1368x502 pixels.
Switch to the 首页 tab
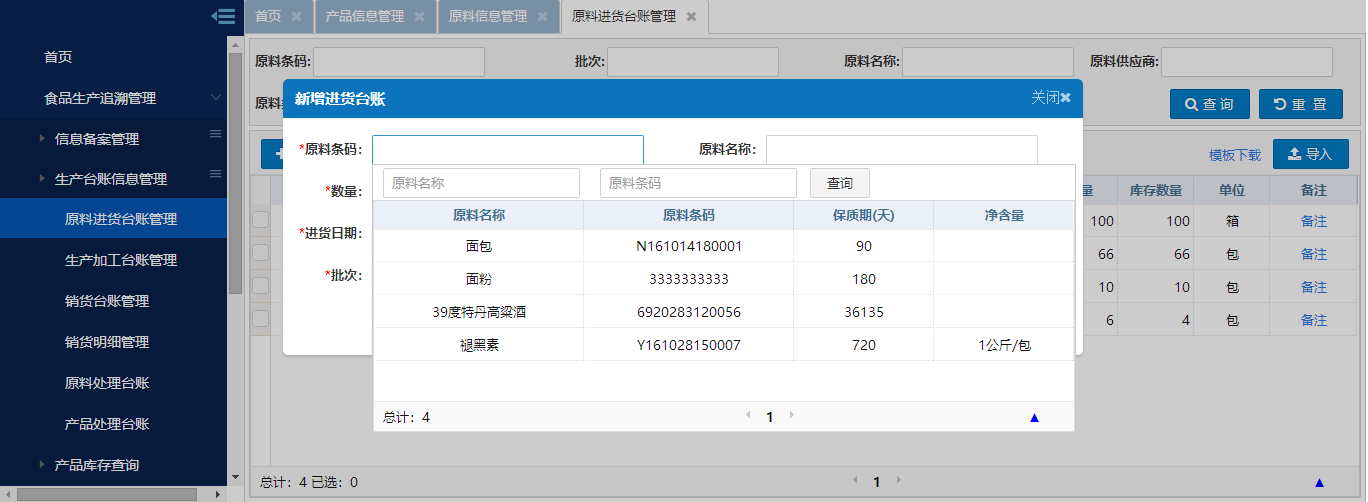(268, 17)
